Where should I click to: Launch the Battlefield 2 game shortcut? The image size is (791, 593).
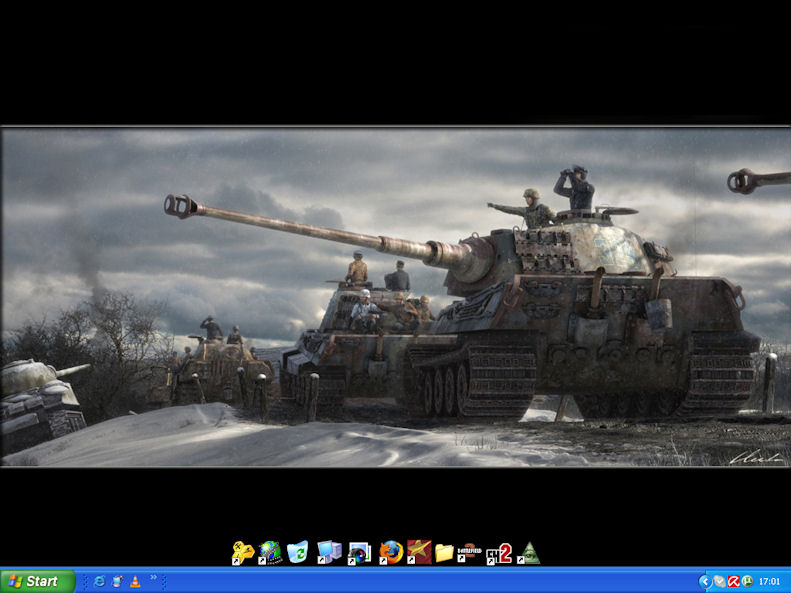[x=469, y=552]
